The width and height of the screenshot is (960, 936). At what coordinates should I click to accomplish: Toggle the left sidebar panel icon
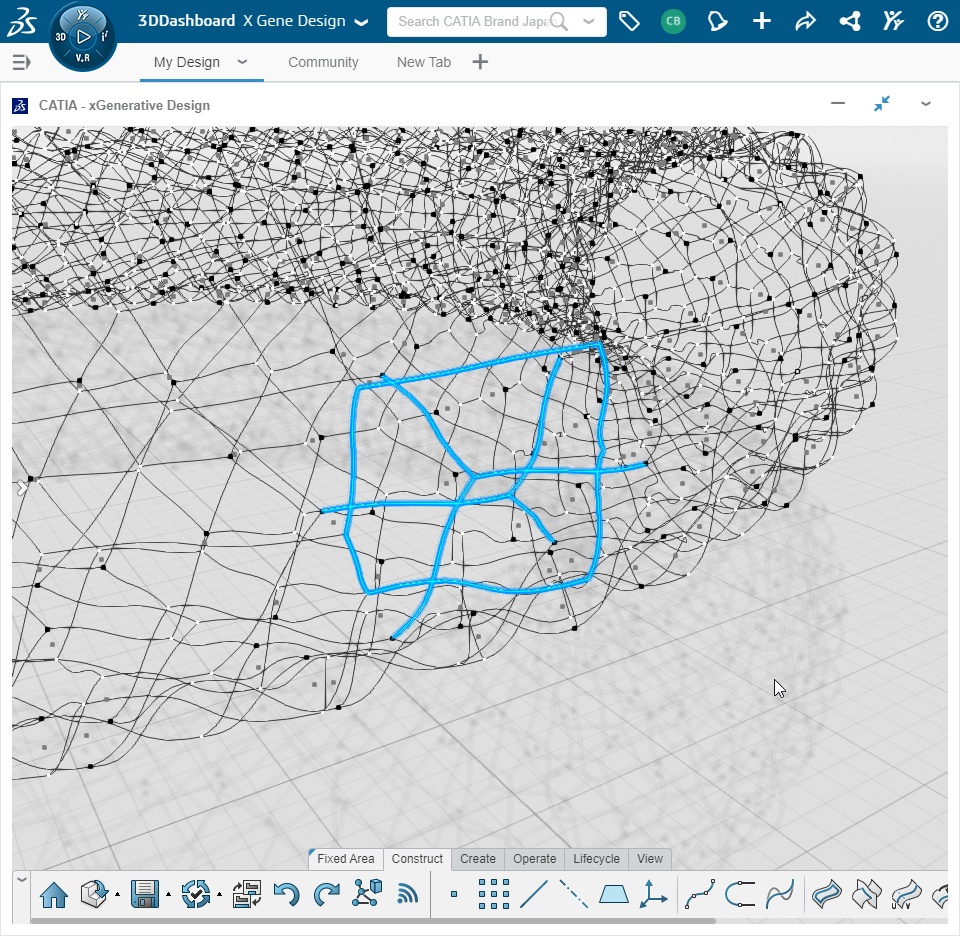(x=21, y=62)
